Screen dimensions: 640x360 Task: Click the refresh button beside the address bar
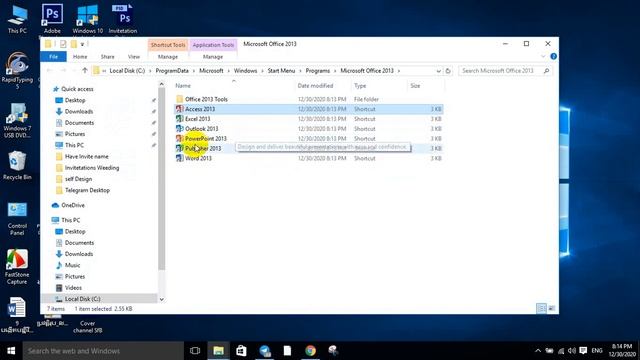[448, 71]
